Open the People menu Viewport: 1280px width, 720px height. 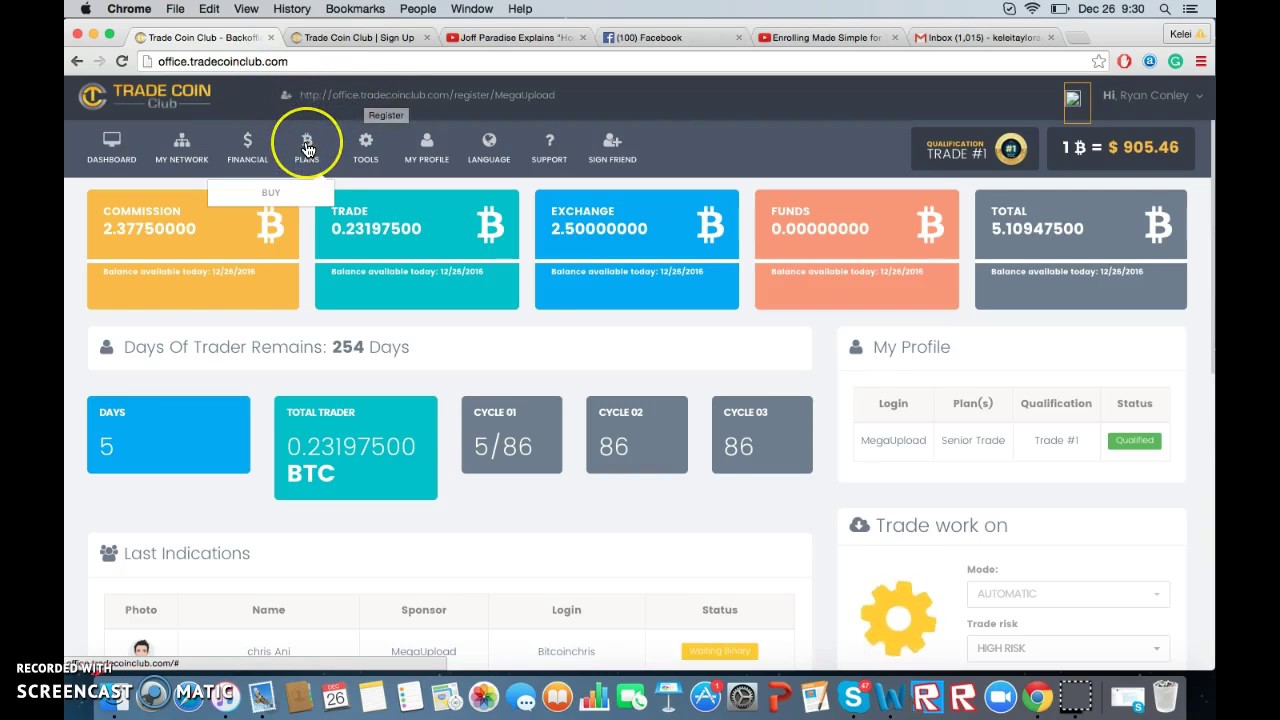point(418,9)
